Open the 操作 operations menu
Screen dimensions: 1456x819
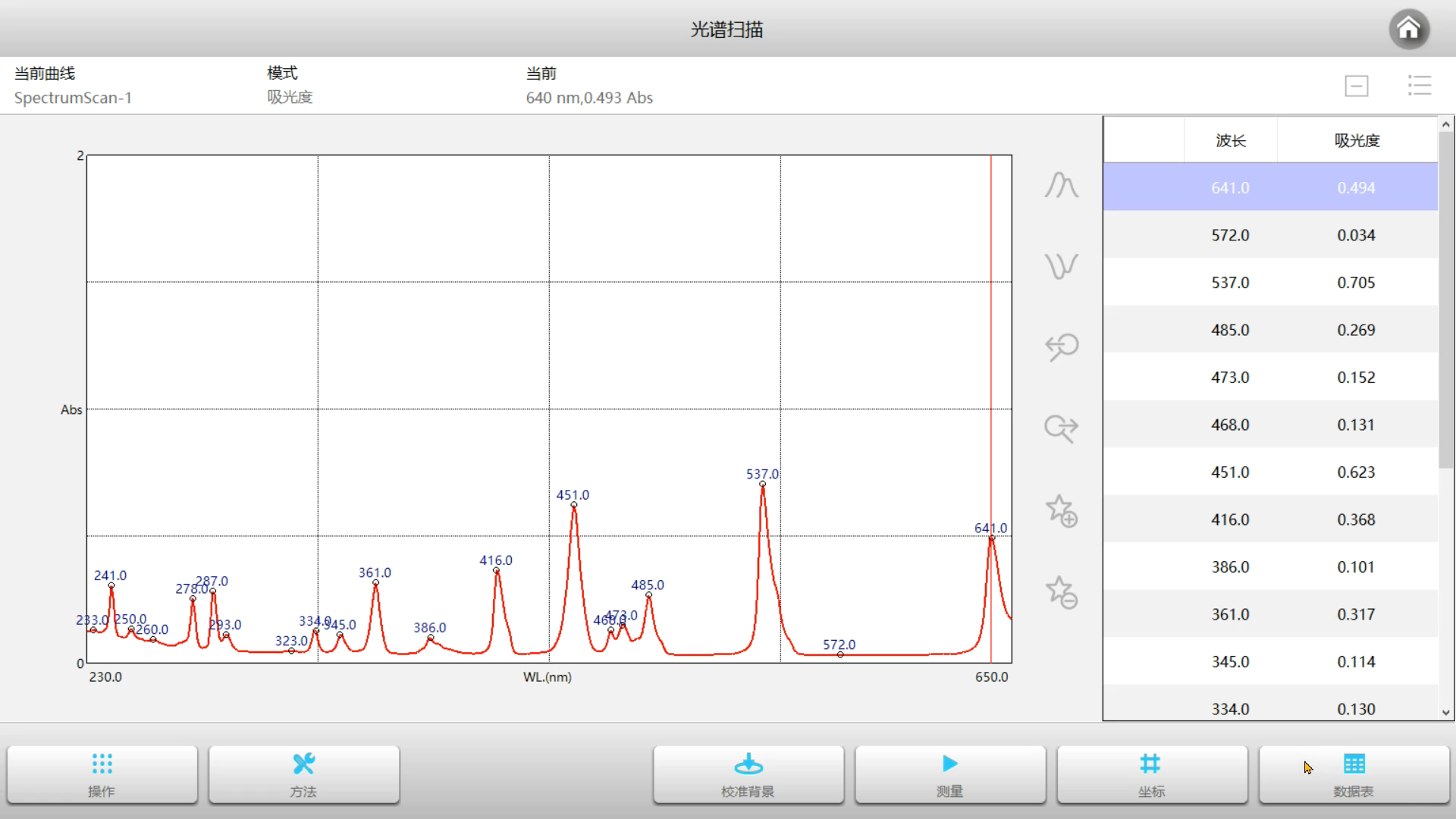point(102,774)
